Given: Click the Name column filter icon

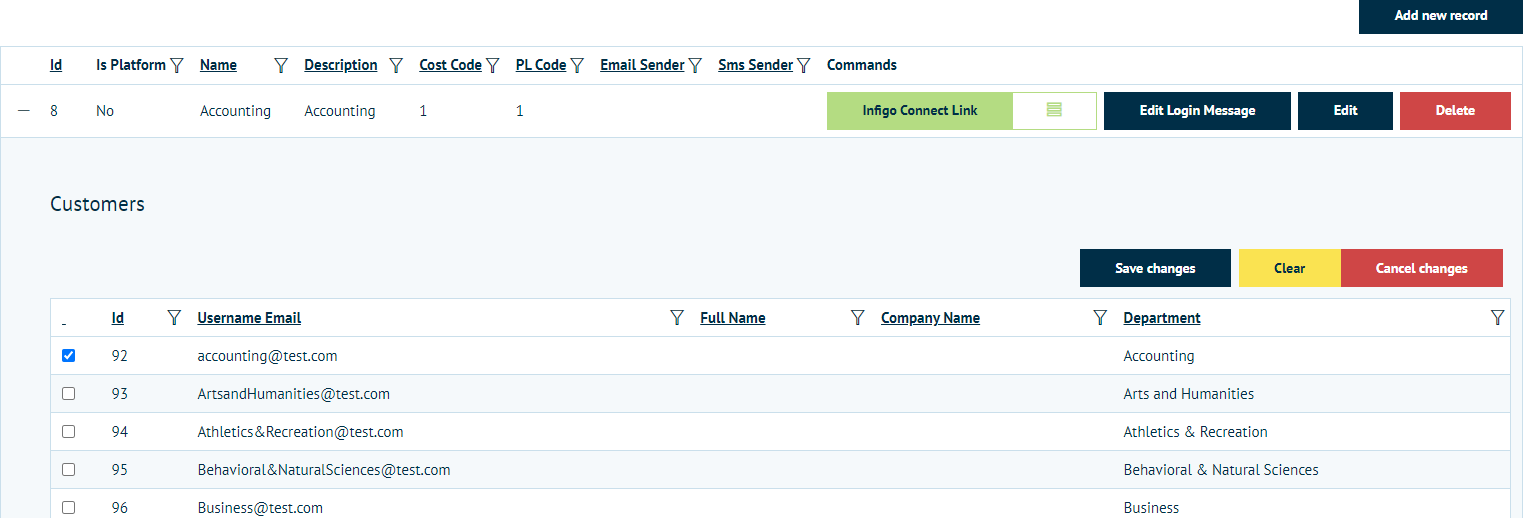Looking at the screenshot, I should click(x=281, y=66).
